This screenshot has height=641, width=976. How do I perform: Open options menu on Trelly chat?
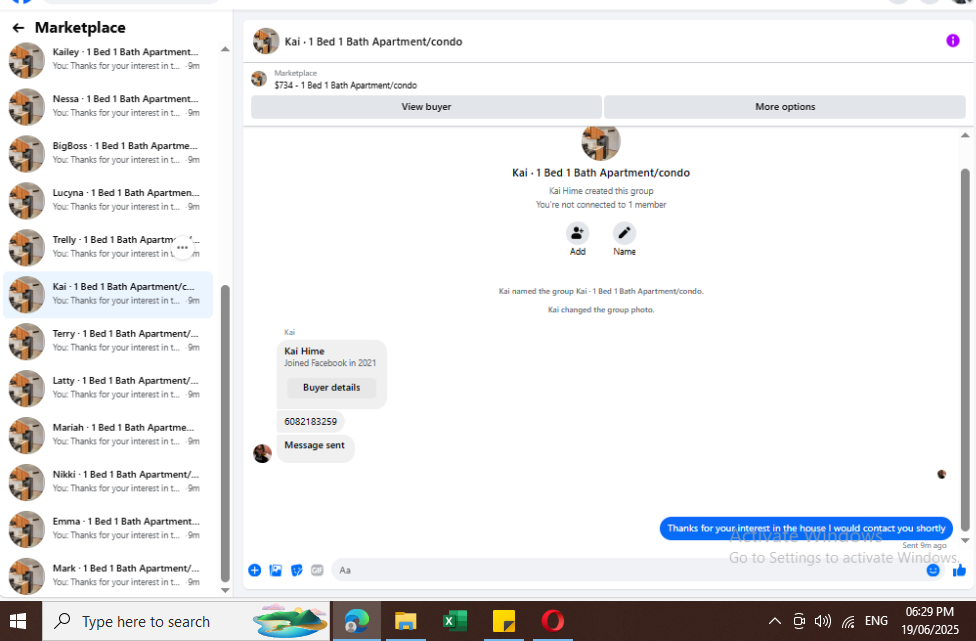[182, 248]
